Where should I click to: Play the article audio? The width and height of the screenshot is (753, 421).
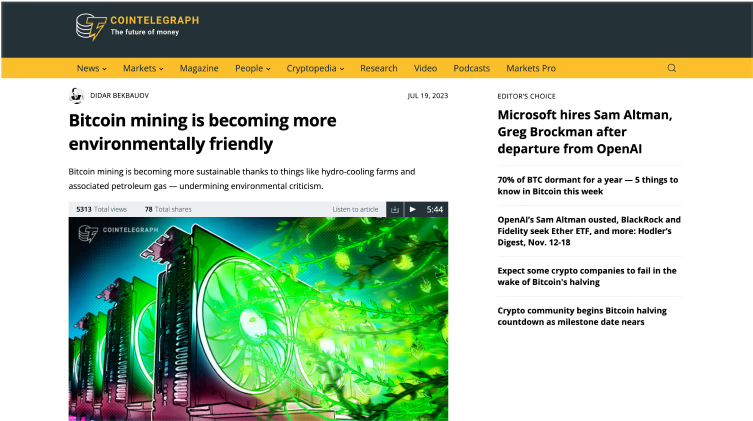(x=413, y=209)
